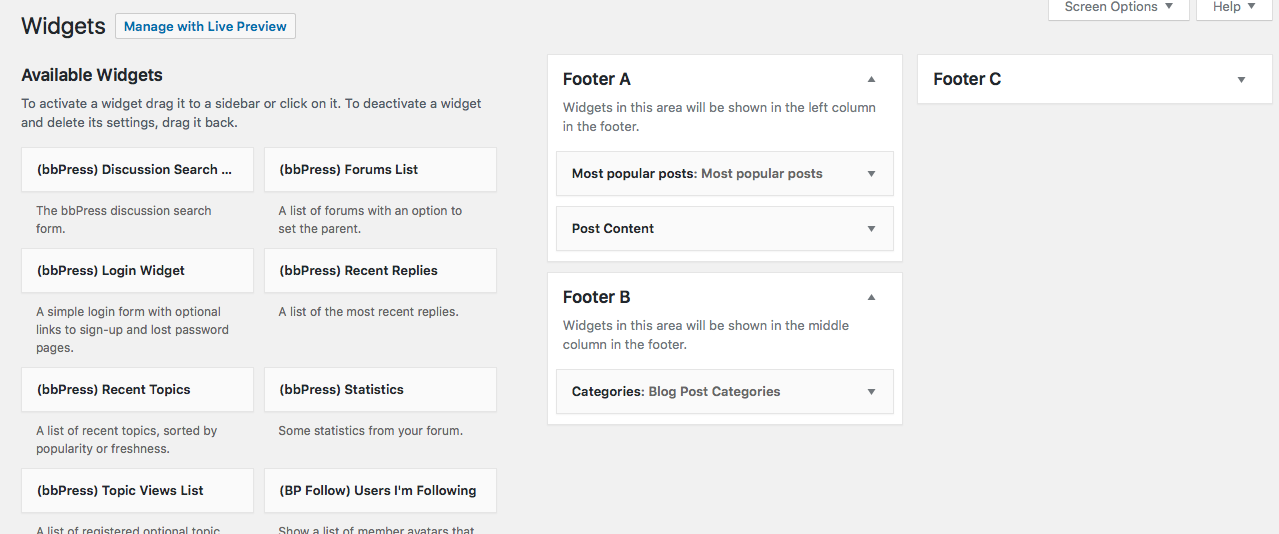The height and width of the screenshot is (534, 1279).
Task: Expand Categories widget settings arrow
Action: 871,392
